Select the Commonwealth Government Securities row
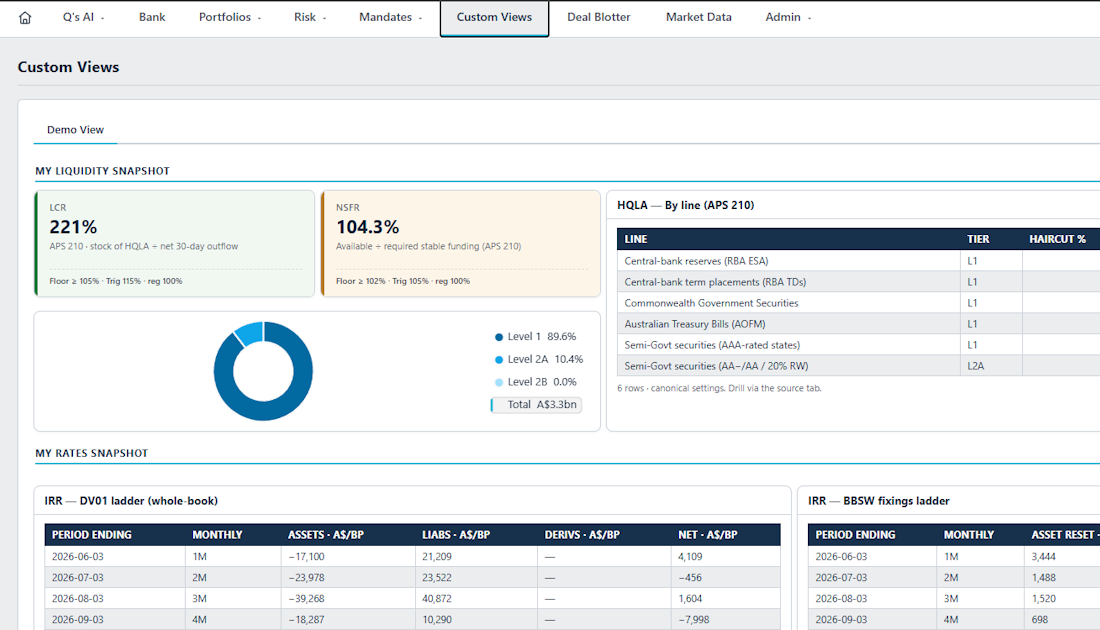 [858, 303]
